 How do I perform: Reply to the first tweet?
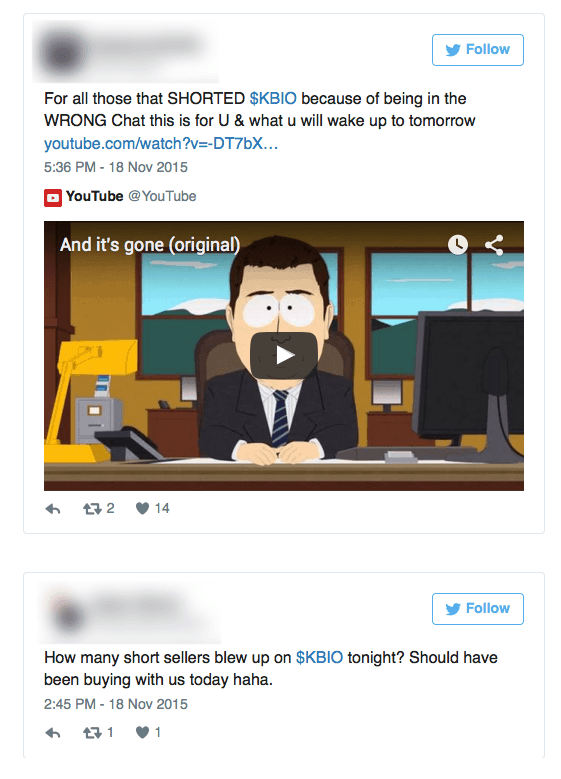(53, 509)
